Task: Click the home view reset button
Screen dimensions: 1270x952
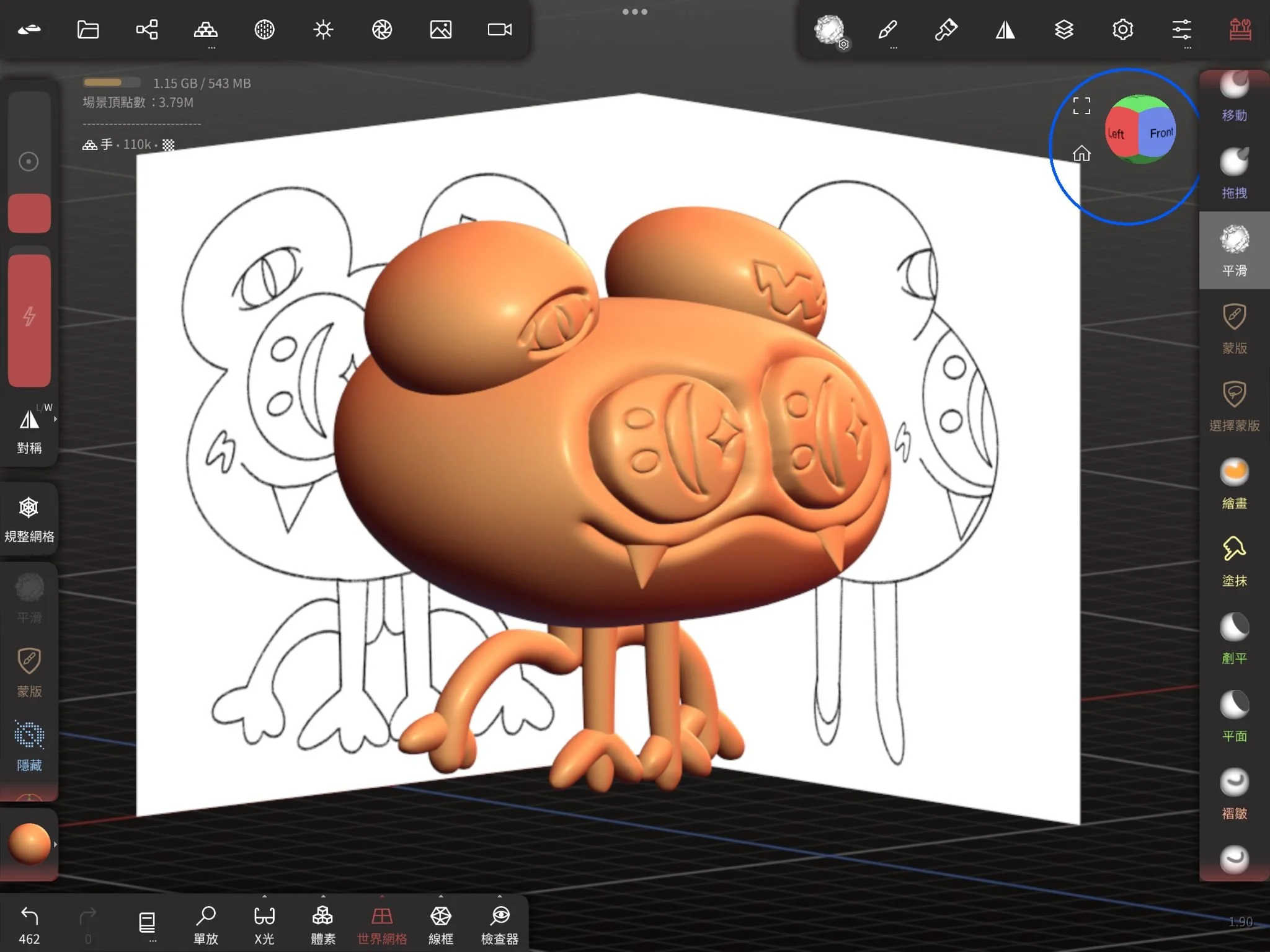Action: (x=1081, y=153)
